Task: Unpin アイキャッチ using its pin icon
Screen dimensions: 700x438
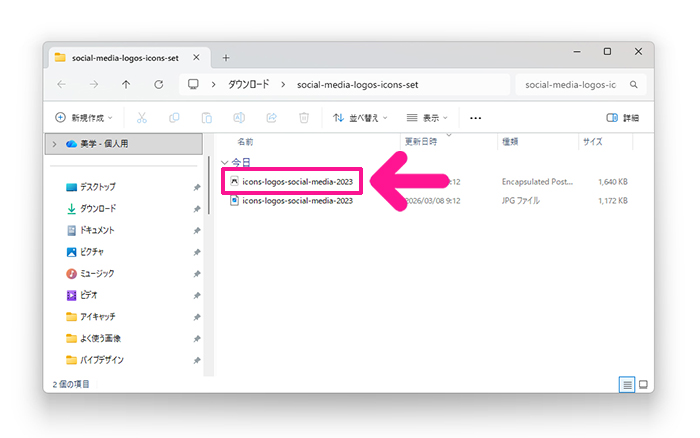Action: tap(196, 317)
